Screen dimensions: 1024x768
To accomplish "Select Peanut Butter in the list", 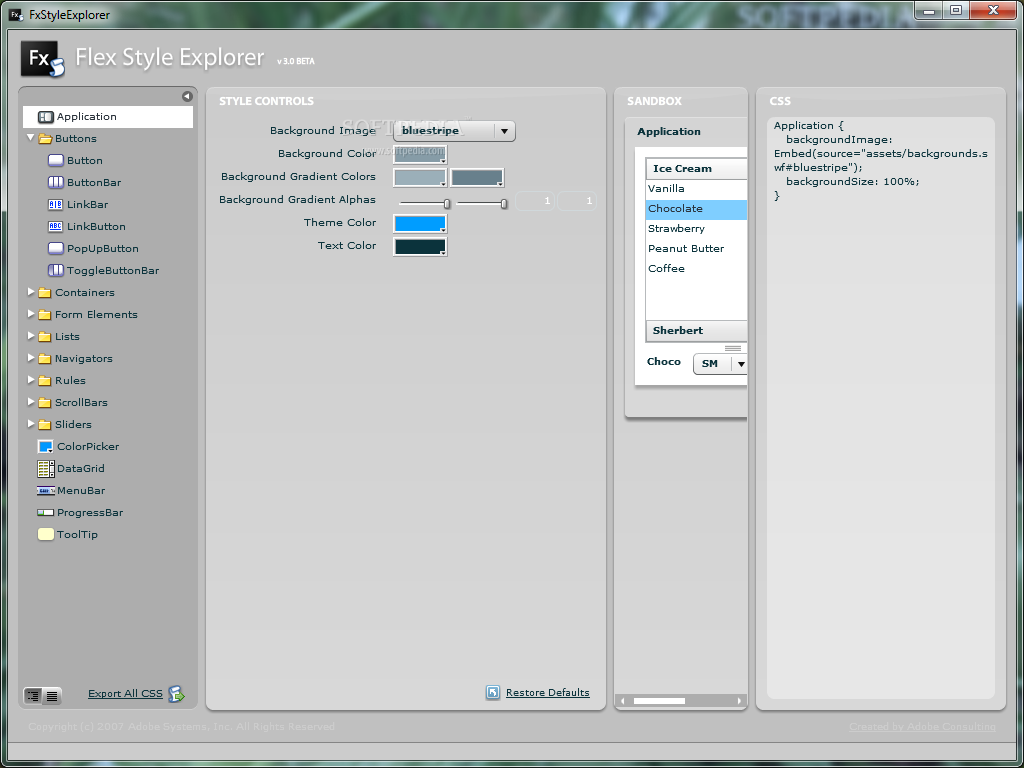I will click(x=696, y=249).
